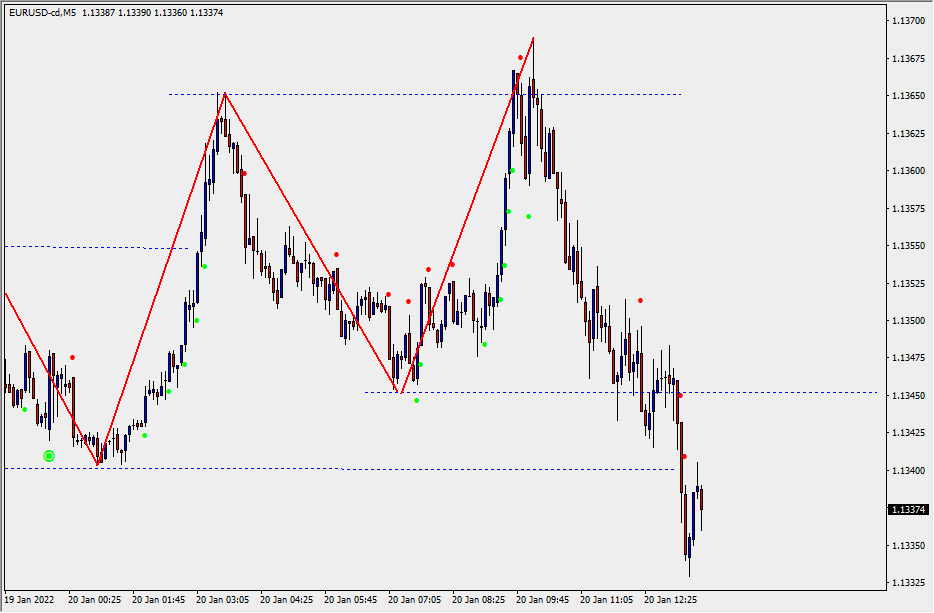
Task: Click the 20 Jan 07:05 time label
Action: 414,600
